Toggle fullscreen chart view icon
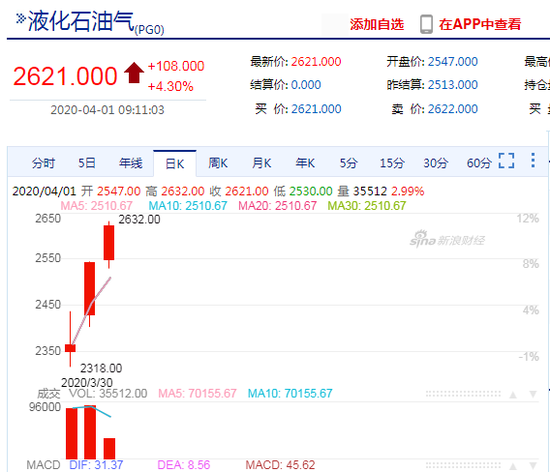 506,161
